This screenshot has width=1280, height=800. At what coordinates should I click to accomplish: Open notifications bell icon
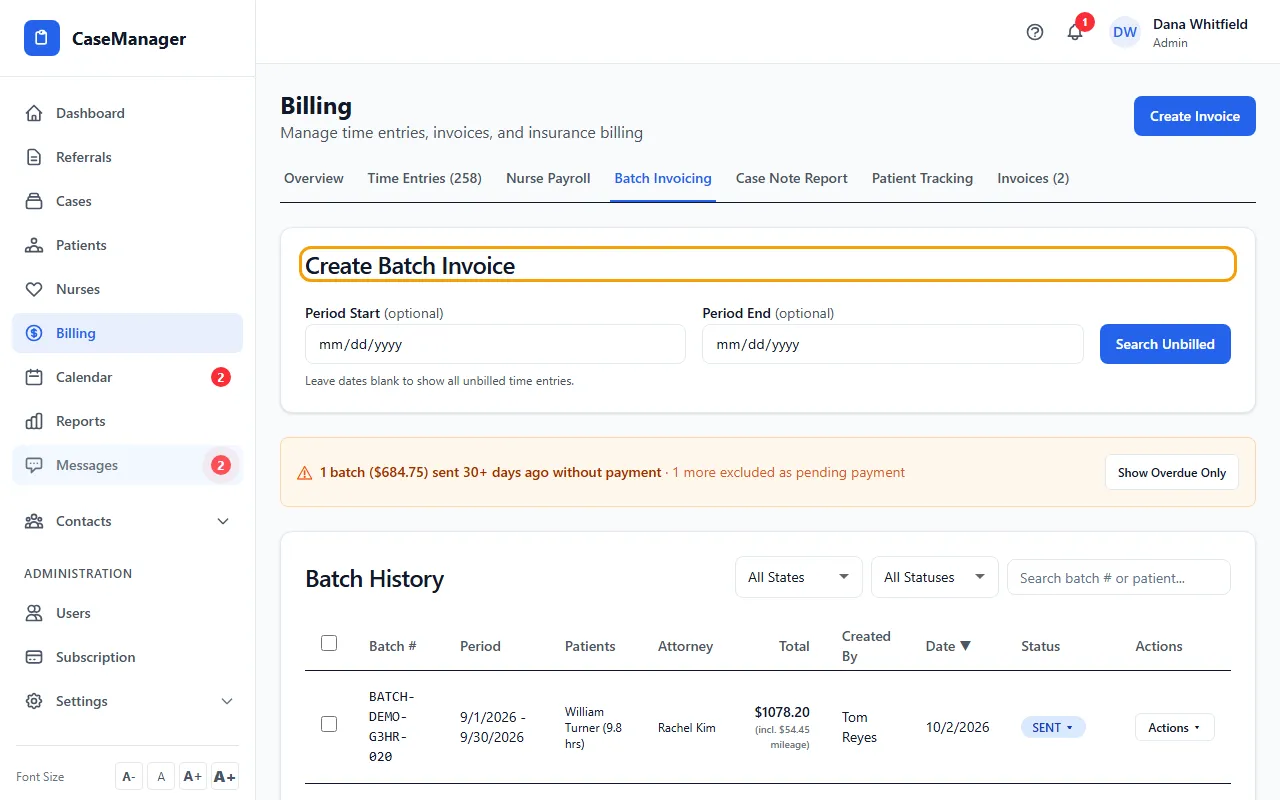(1075, 32)
